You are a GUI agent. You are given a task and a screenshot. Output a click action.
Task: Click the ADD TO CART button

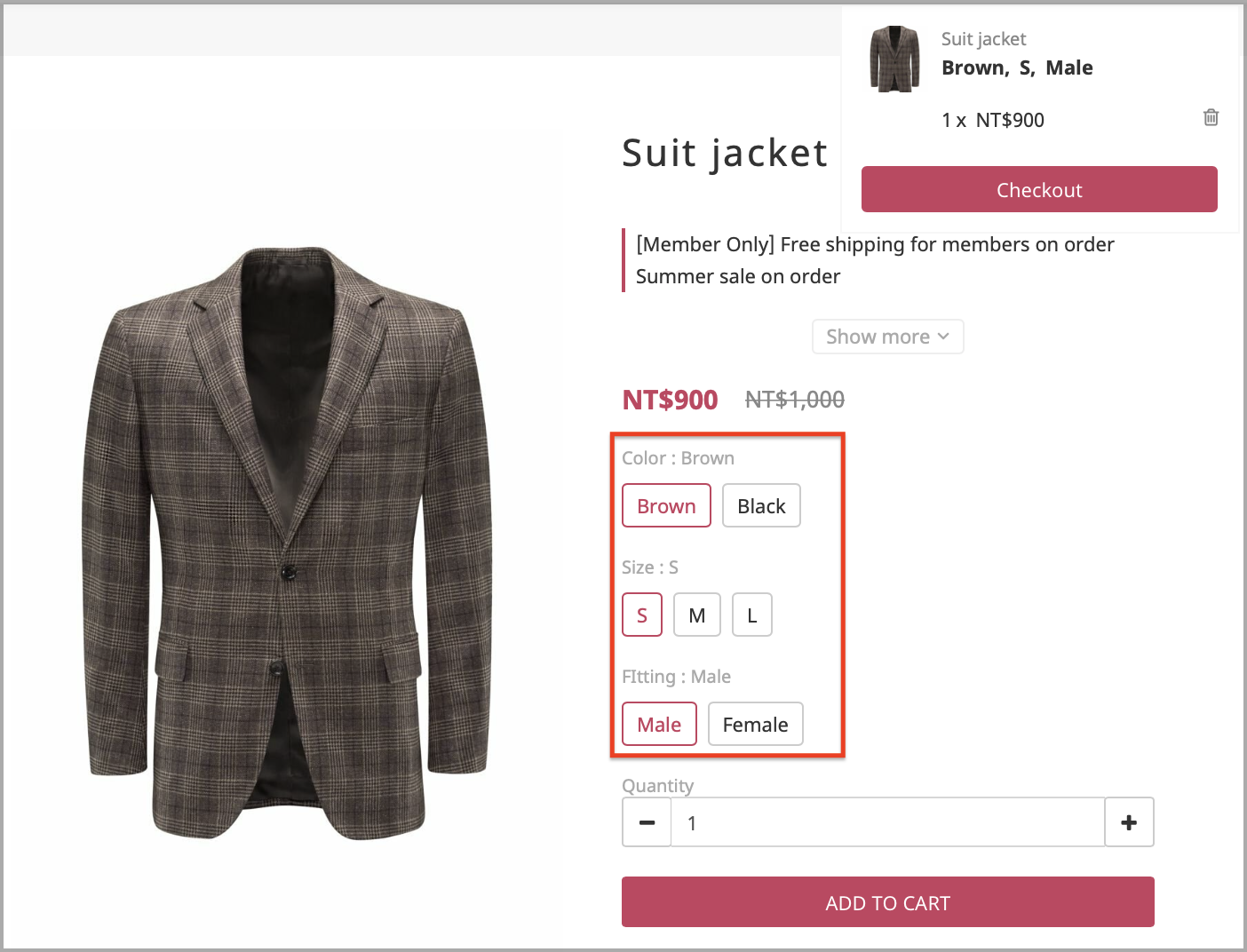[x=888, y=902]
